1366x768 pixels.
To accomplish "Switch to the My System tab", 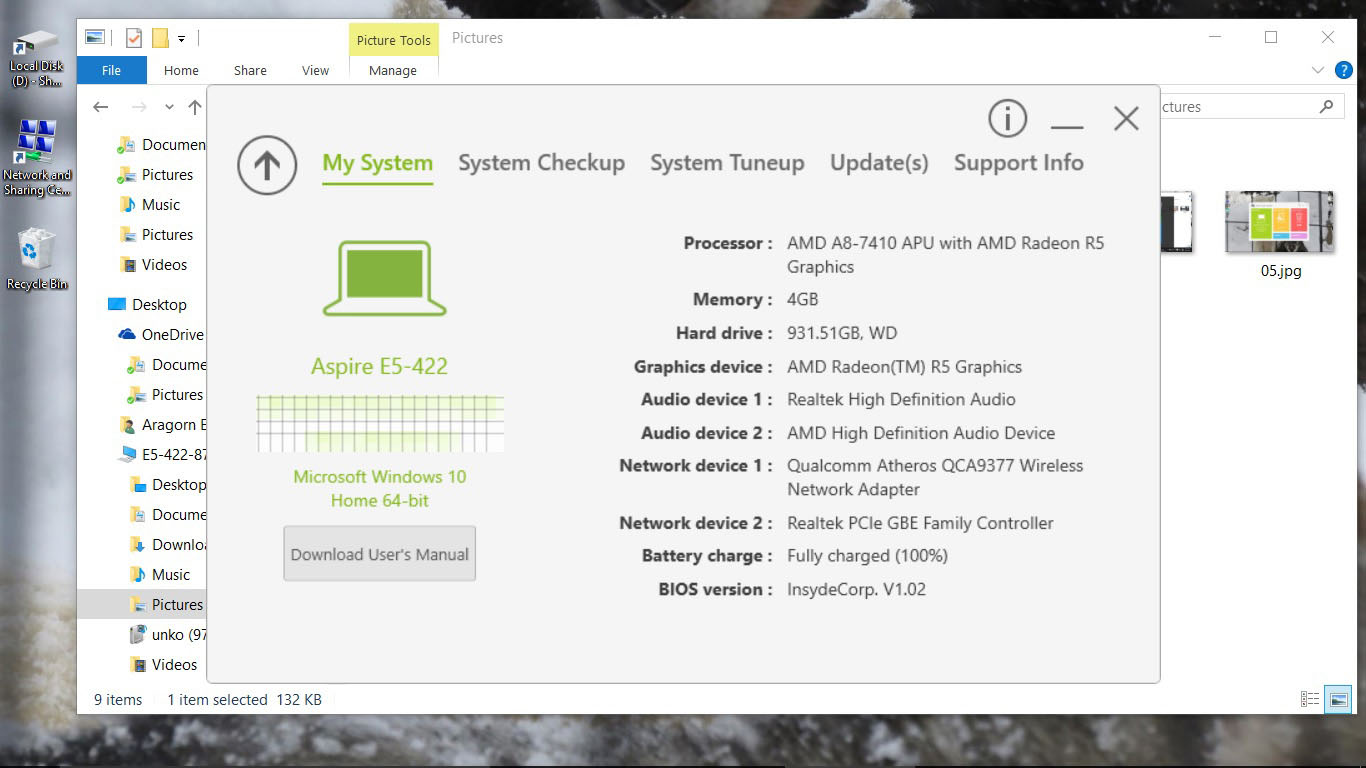I will click(378, 163).
